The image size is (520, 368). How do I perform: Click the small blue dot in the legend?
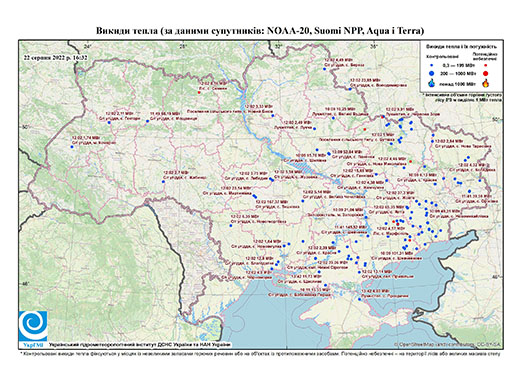(x=432, y=66)
